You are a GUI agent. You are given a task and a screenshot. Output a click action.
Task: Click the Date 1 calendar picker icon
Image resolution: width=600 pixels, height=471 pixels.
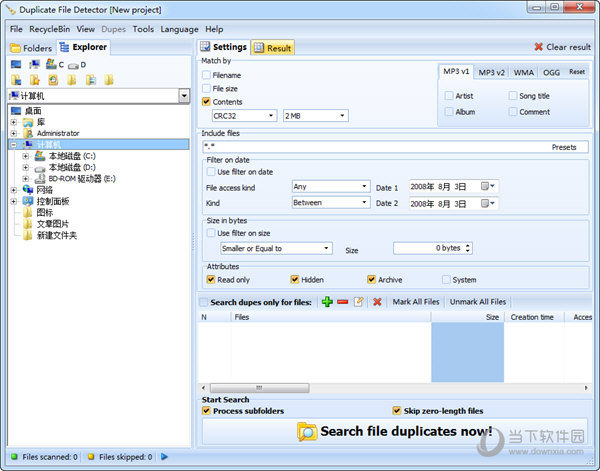tap(488, 186)
